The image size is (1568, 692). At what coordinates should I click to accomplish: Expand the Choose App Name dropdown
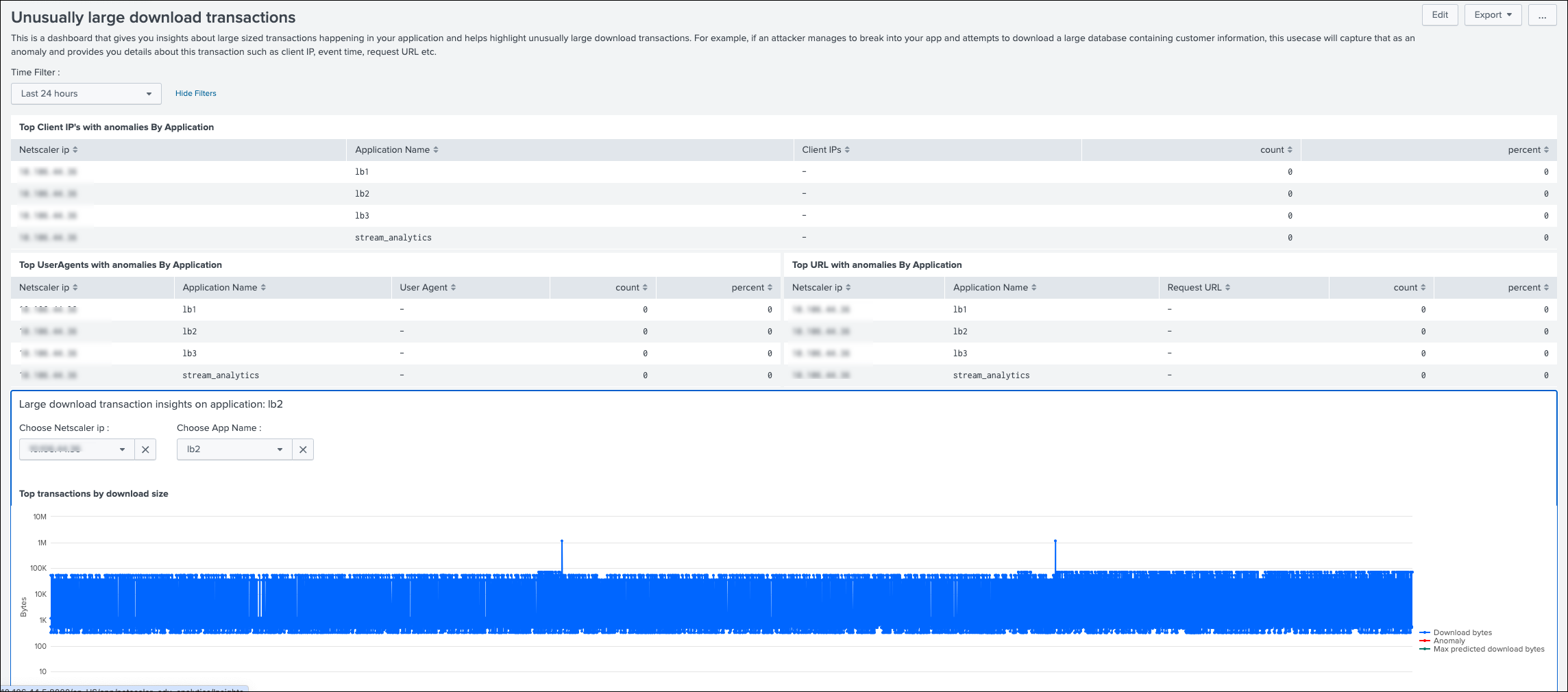pos(234,449)
